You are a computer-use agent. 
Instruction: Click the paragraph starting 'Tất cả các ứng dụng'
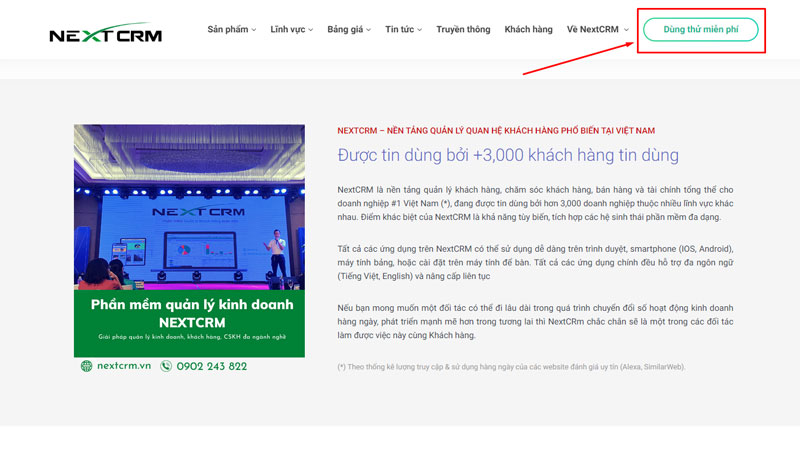tap(535, 262)
